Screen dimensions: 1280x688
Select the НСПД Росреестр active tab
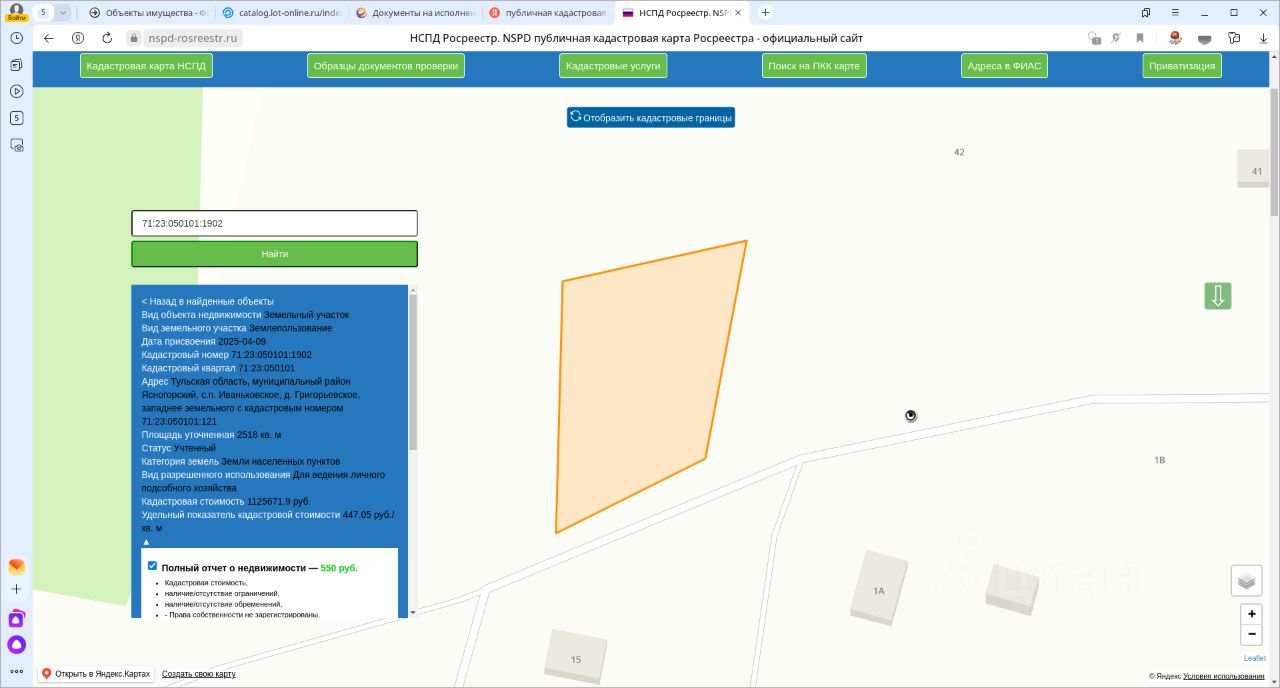(x=680, y=13)
